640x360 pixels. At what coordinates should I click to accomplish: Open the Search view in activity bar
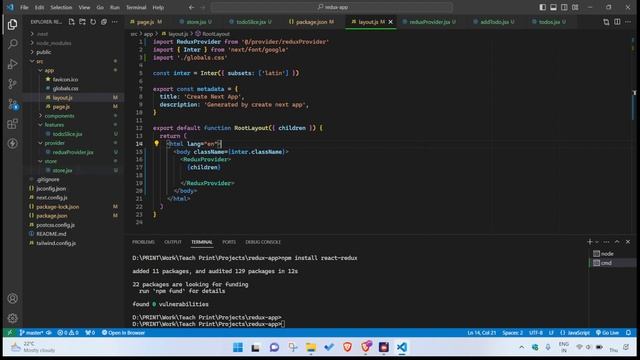coord(12,44)
